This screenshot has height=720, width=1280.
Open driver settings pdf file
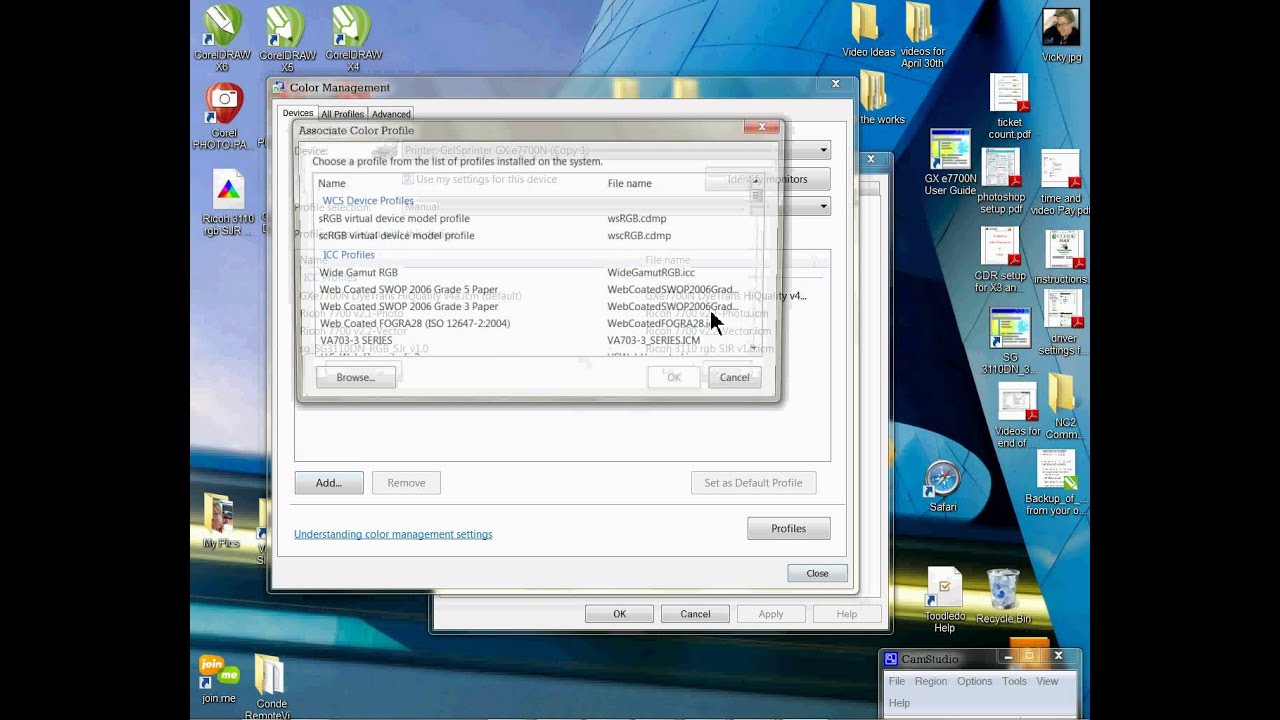coord(1063,322)
